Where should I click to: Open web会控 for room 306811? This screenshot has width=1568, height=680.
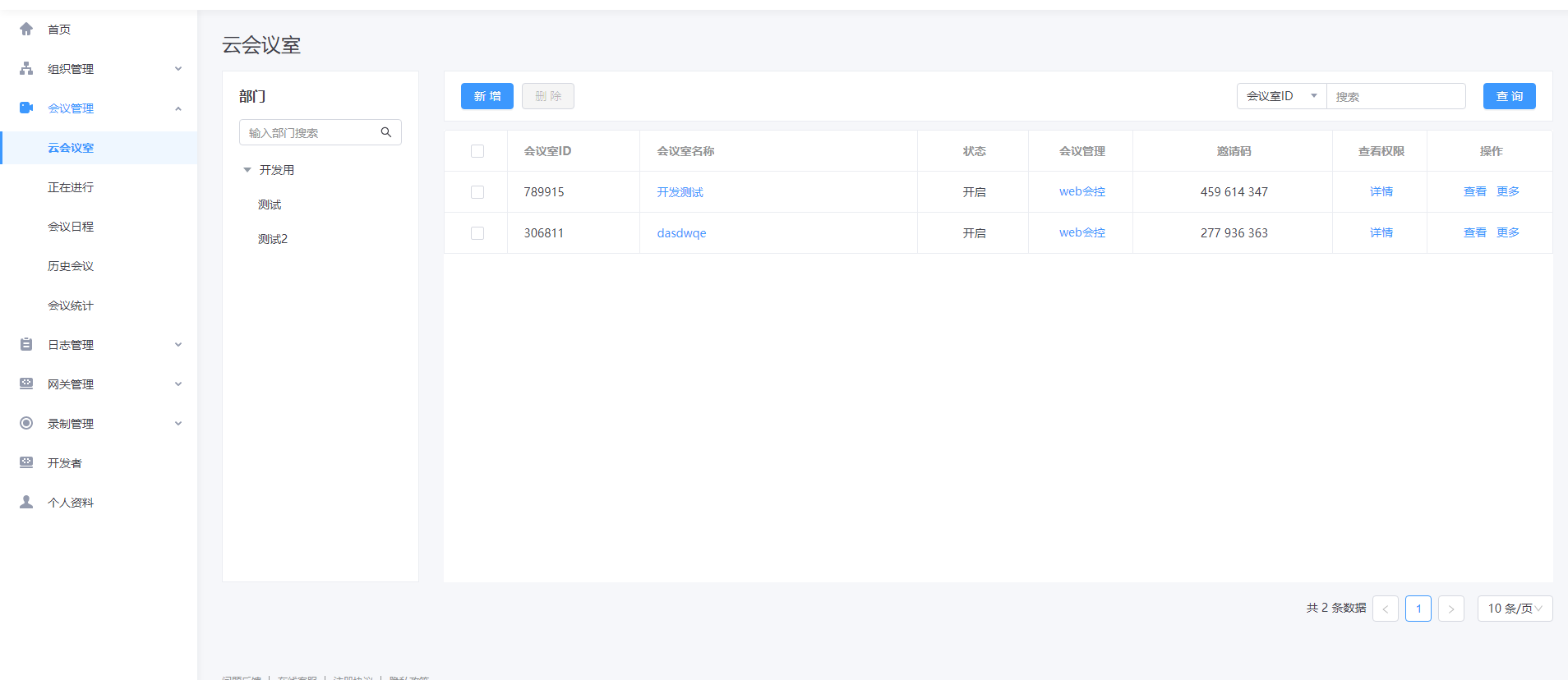[x=1082, y=232]
